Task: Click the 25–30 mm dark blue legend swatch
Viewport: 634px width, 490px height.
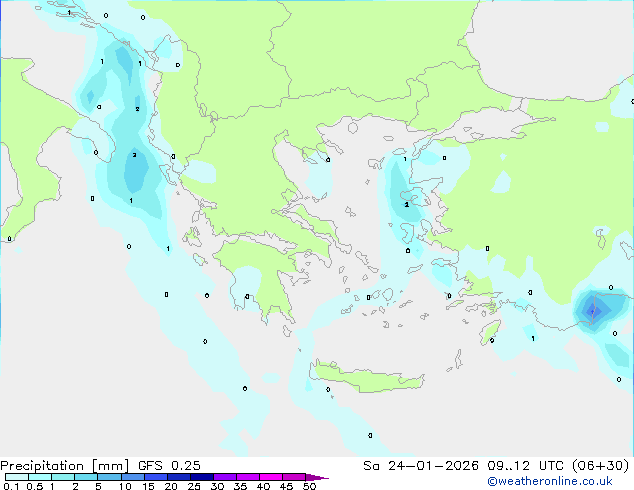Action: (x=202, y=477)
